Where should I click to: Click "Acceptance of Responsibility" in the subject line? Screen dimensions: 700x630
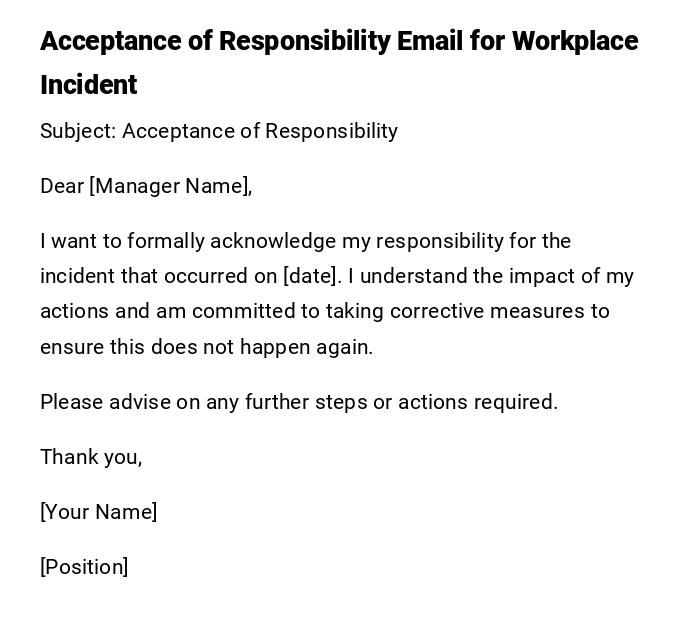(260, 131)
